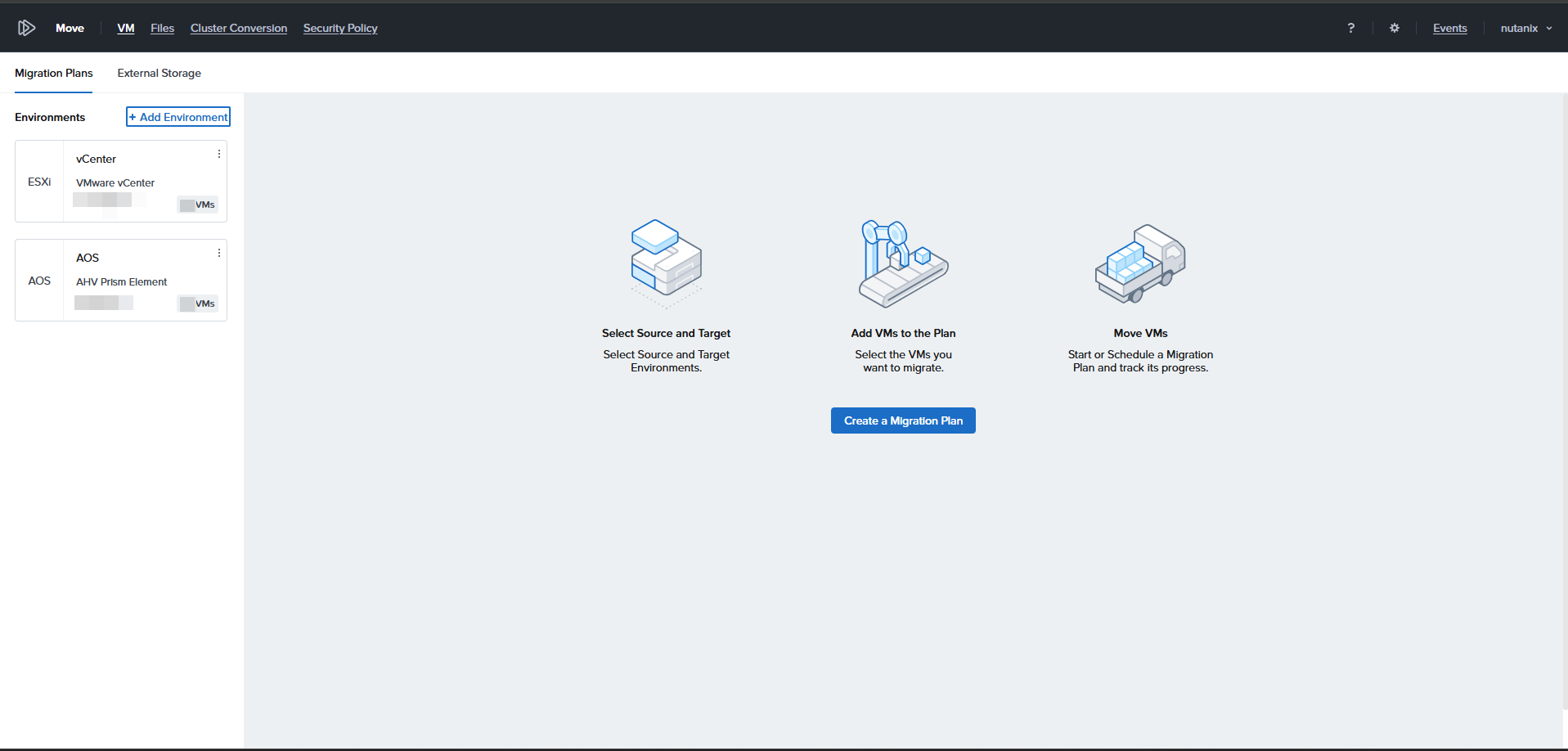Open vCenter environment three-dot menu

pyautogui.click(x=219, y=154)
